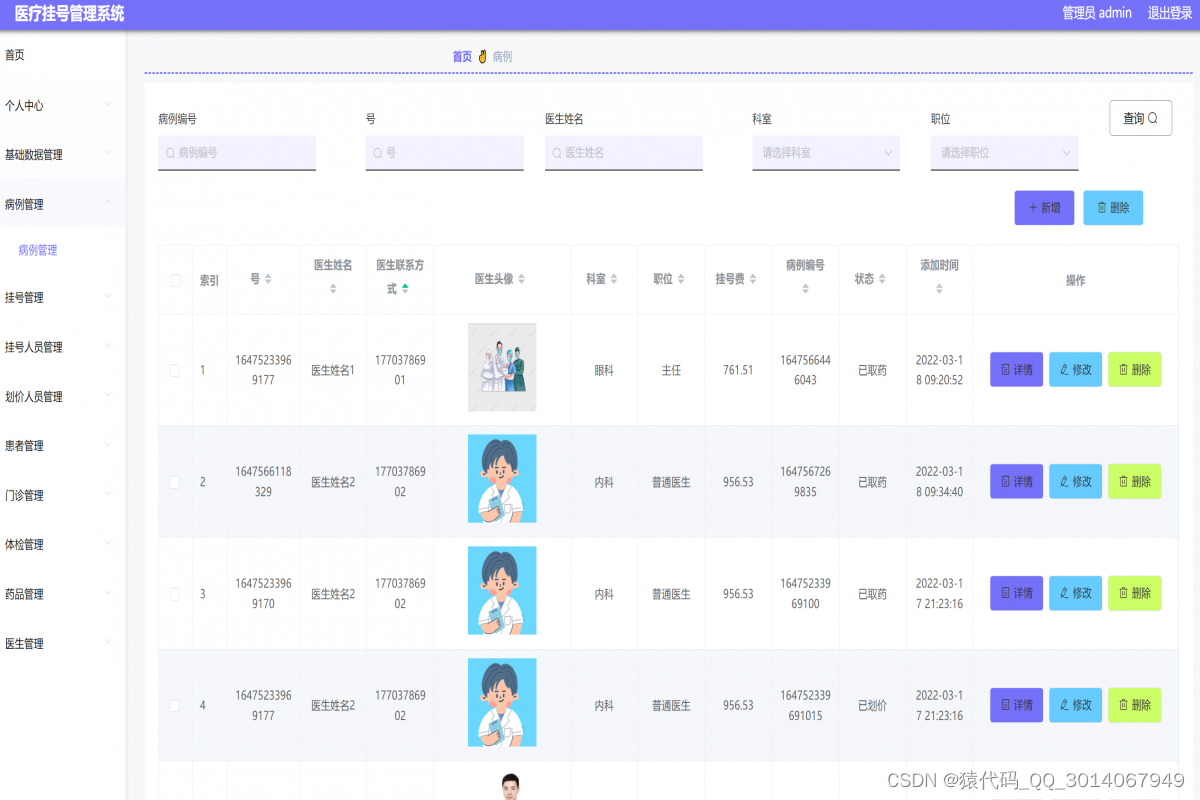Viewport: 1200px width, 800px height.
Task: Open doctor avatar image in row 3
Action: [x=502, y=590]
